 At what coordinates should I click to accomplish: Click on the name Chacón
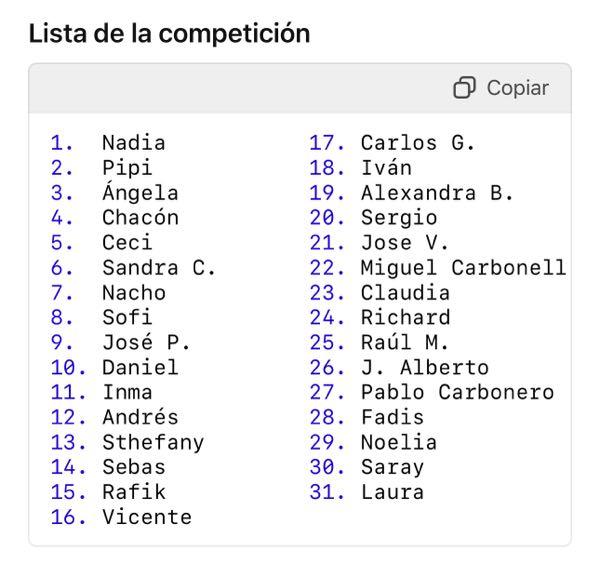[140, 218]
